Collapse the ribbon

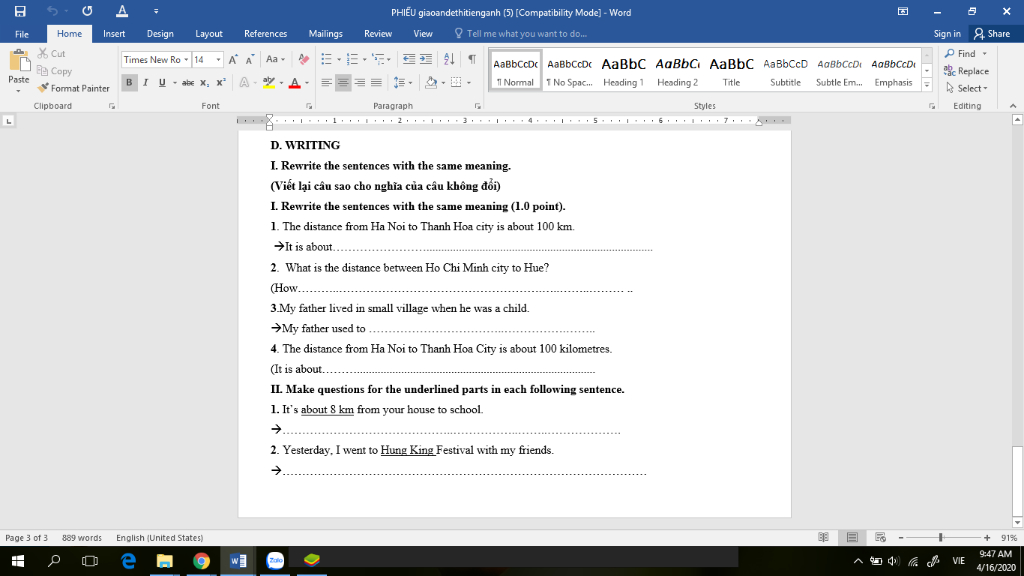click(x=1013, y=106)
